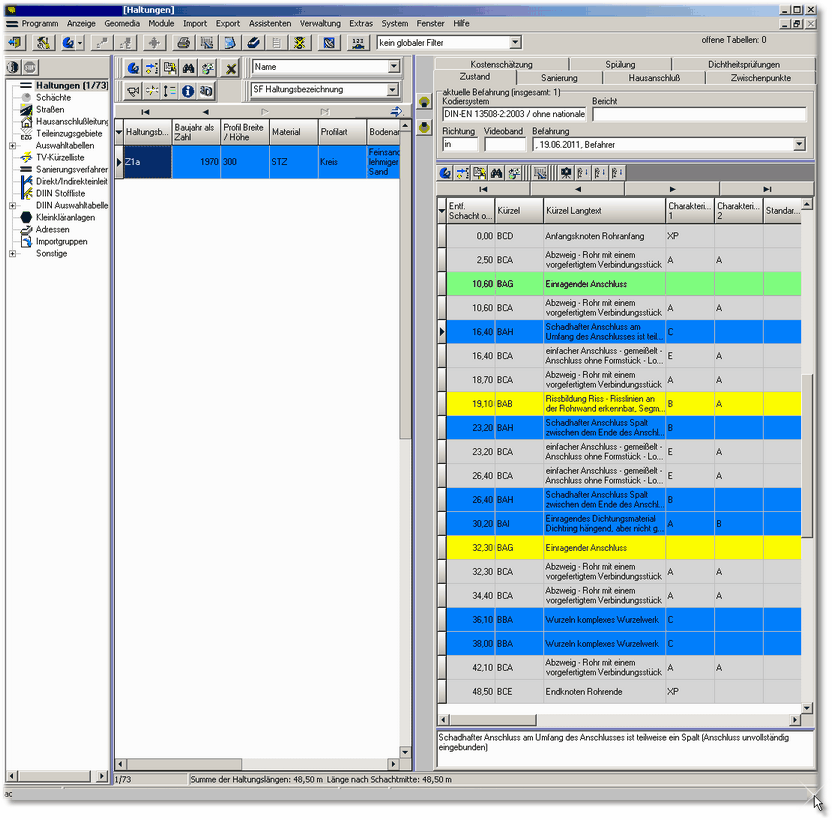
Task: Click the Bericht input field
Action: pos(698,115)
